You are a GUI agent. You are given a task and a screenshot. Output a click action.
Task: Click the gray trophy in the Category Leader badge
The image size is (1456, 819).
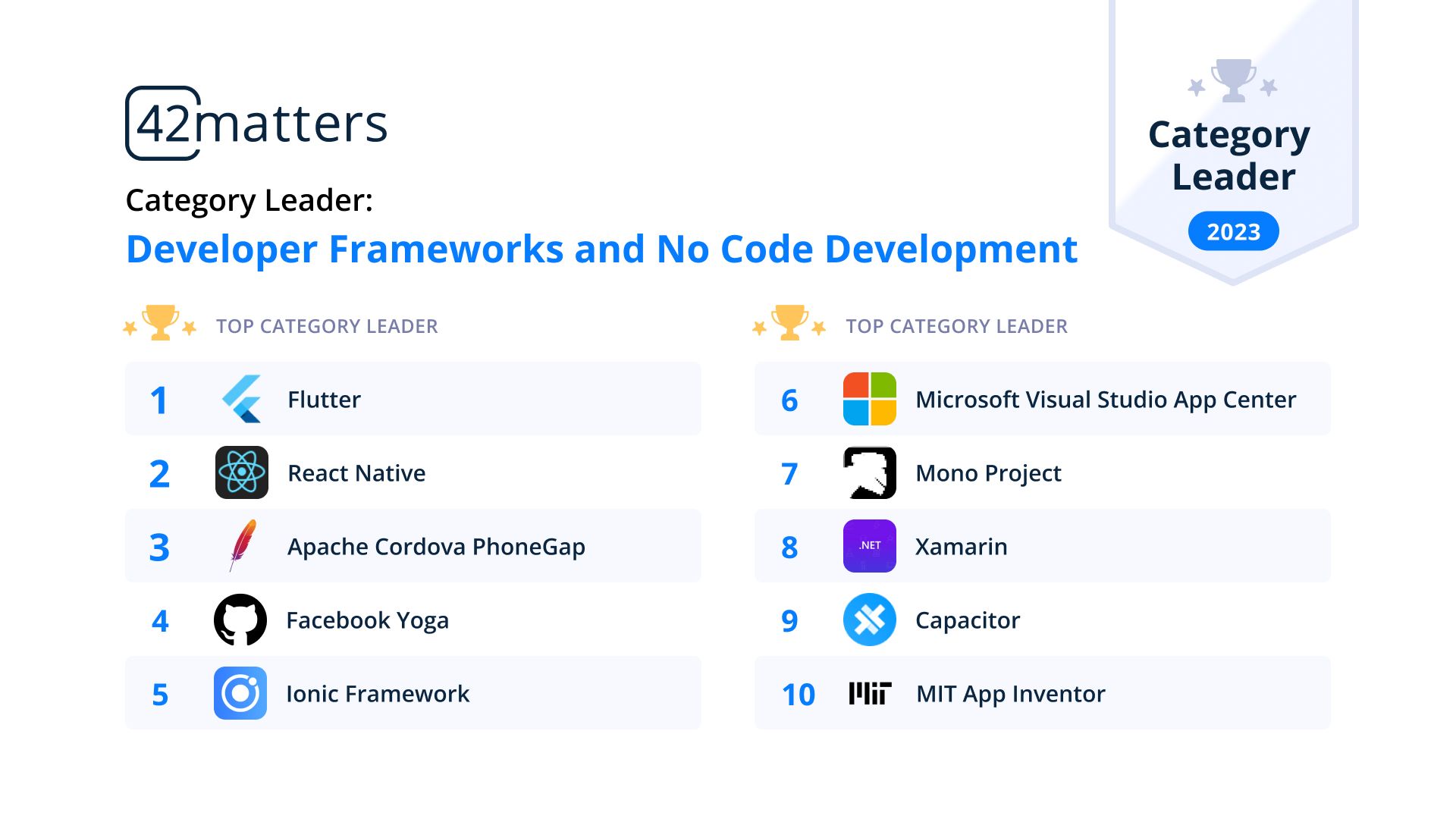pos(1232,80)
